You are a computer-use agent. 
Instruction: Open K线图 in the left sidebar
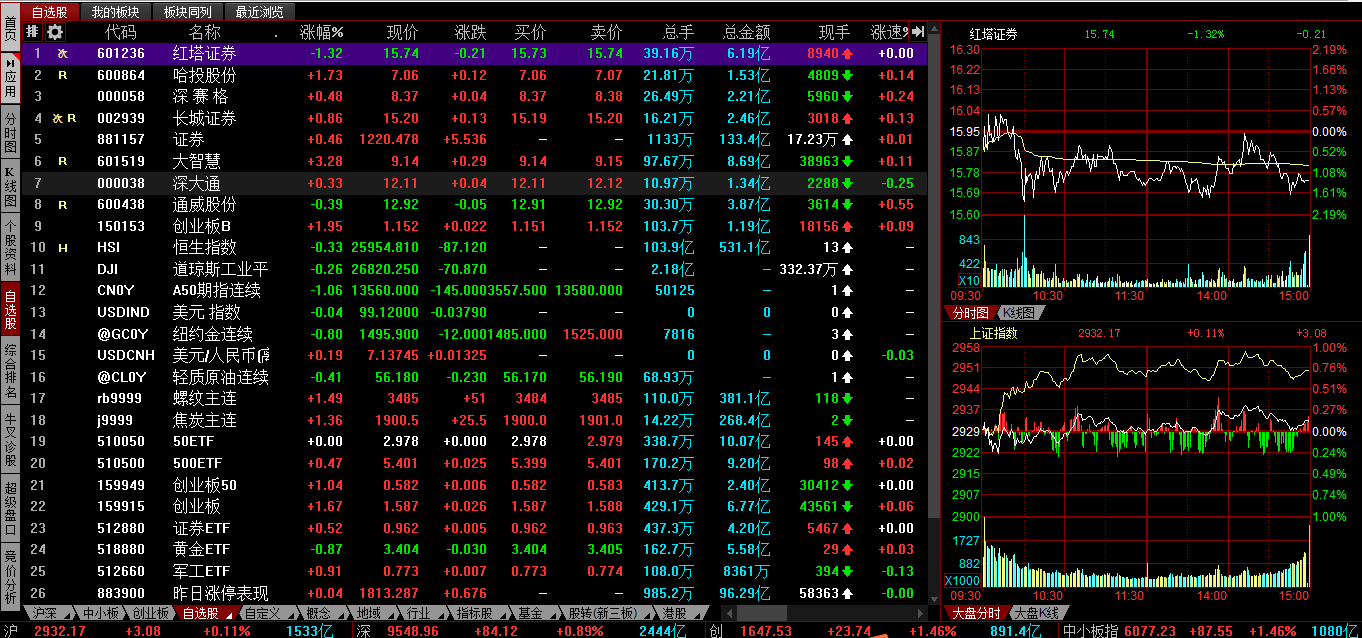[x=10, y=186]
